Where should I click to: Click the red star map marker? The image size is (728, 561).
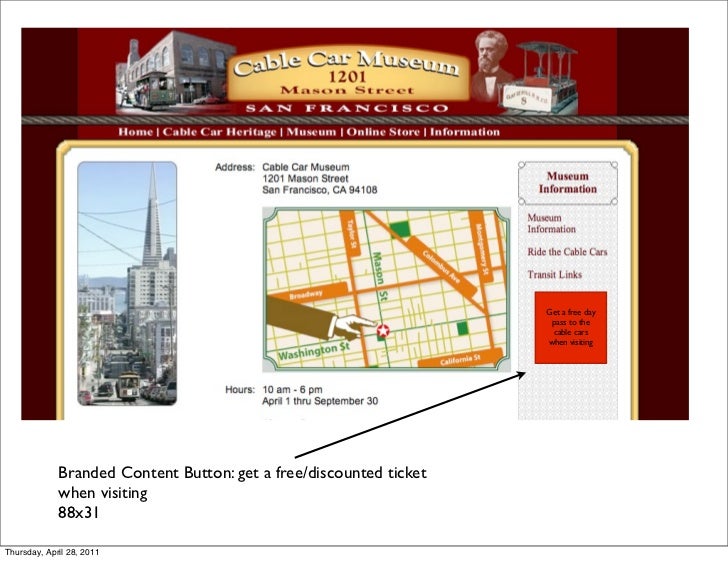pos(383,331)
